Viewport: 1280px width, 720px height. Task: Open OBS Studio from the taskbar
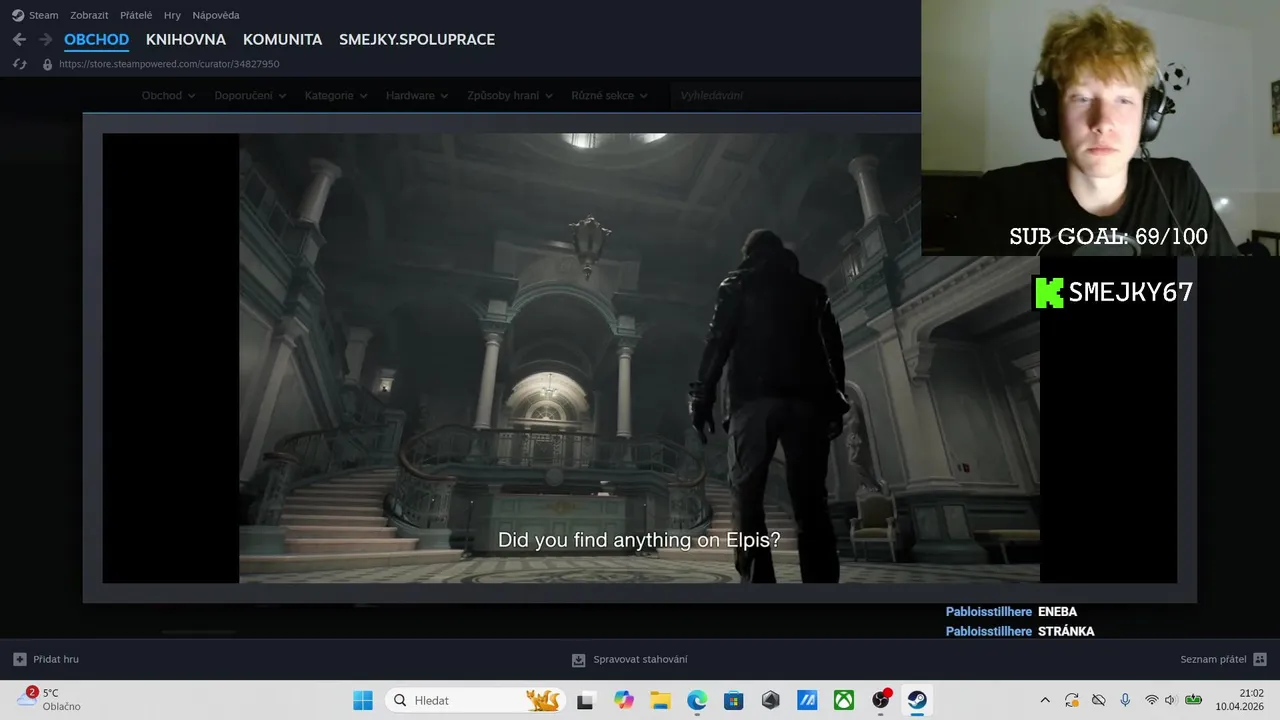click(880, 700)
